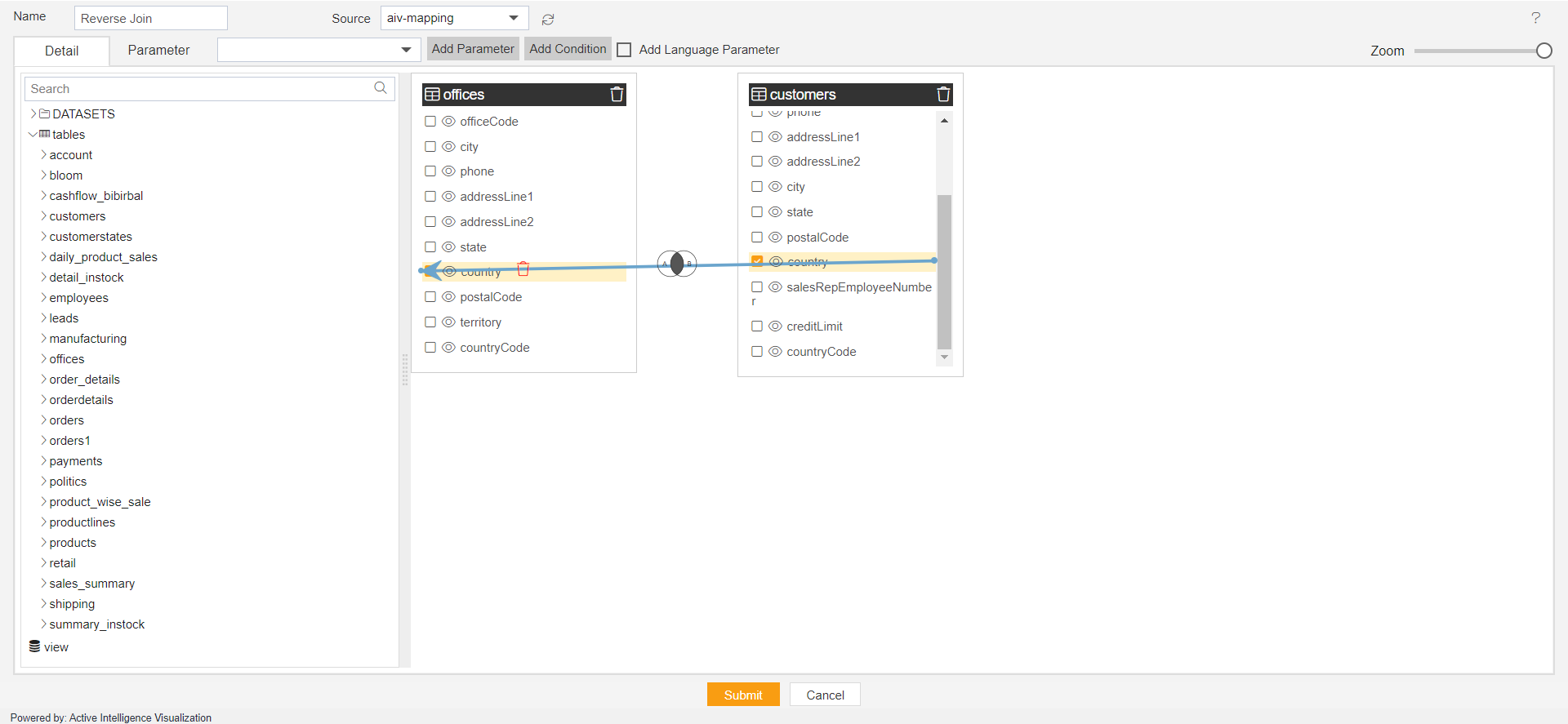Image resolution: width=1568 pixels, height=724 pixels.
Task: Click the DATASETS folder icon
Action: pyautogui.click(x=44, y=114)
